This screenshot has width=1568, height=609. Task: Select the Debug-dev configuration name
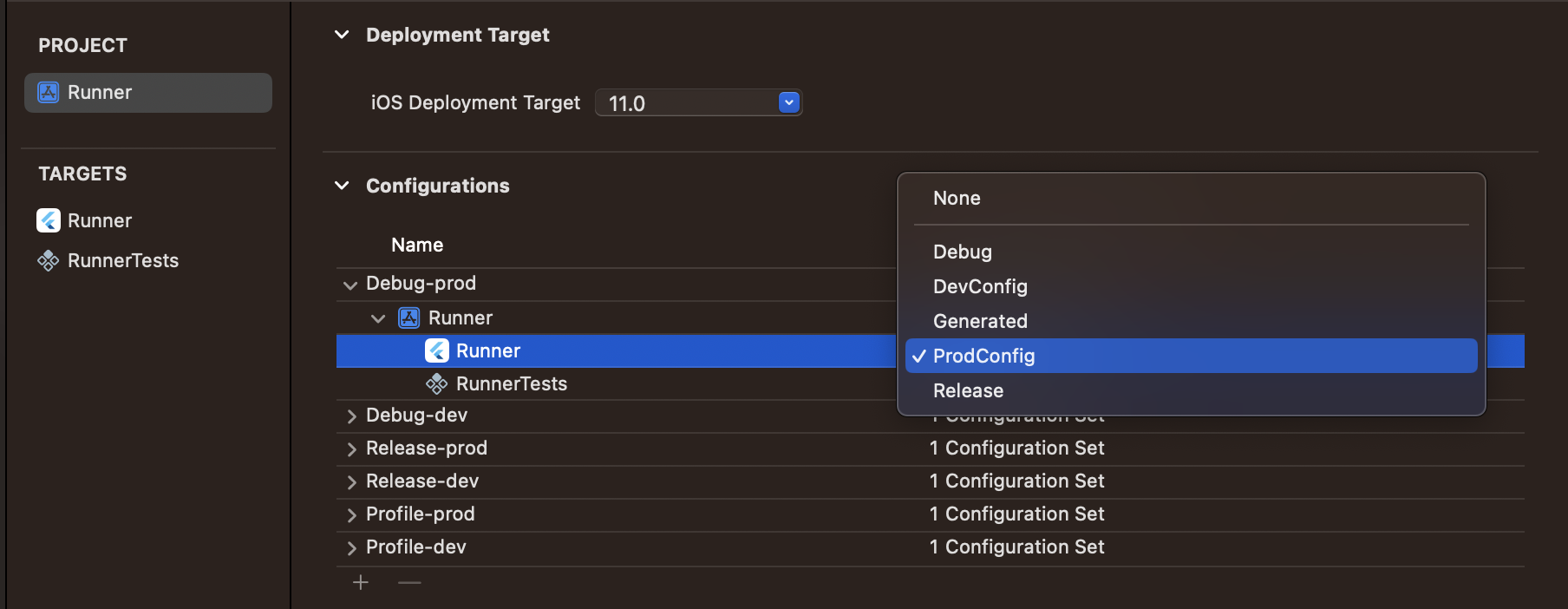pyautogui.click(x=416, y=415)
